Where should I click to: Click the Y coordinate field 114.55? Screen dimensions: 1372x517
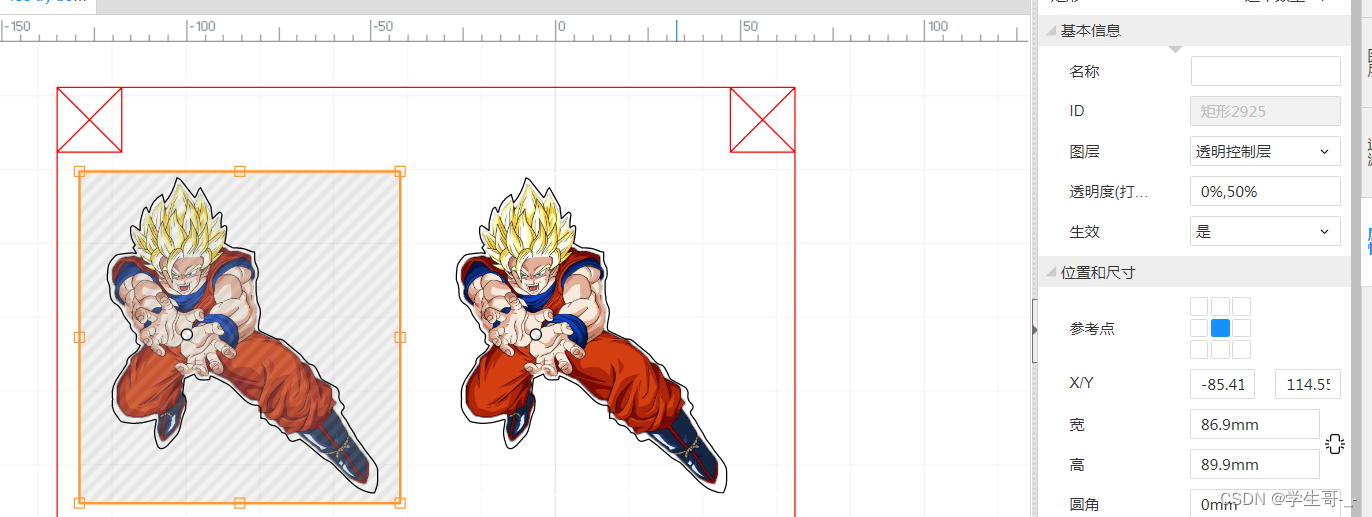point(1308,384)
